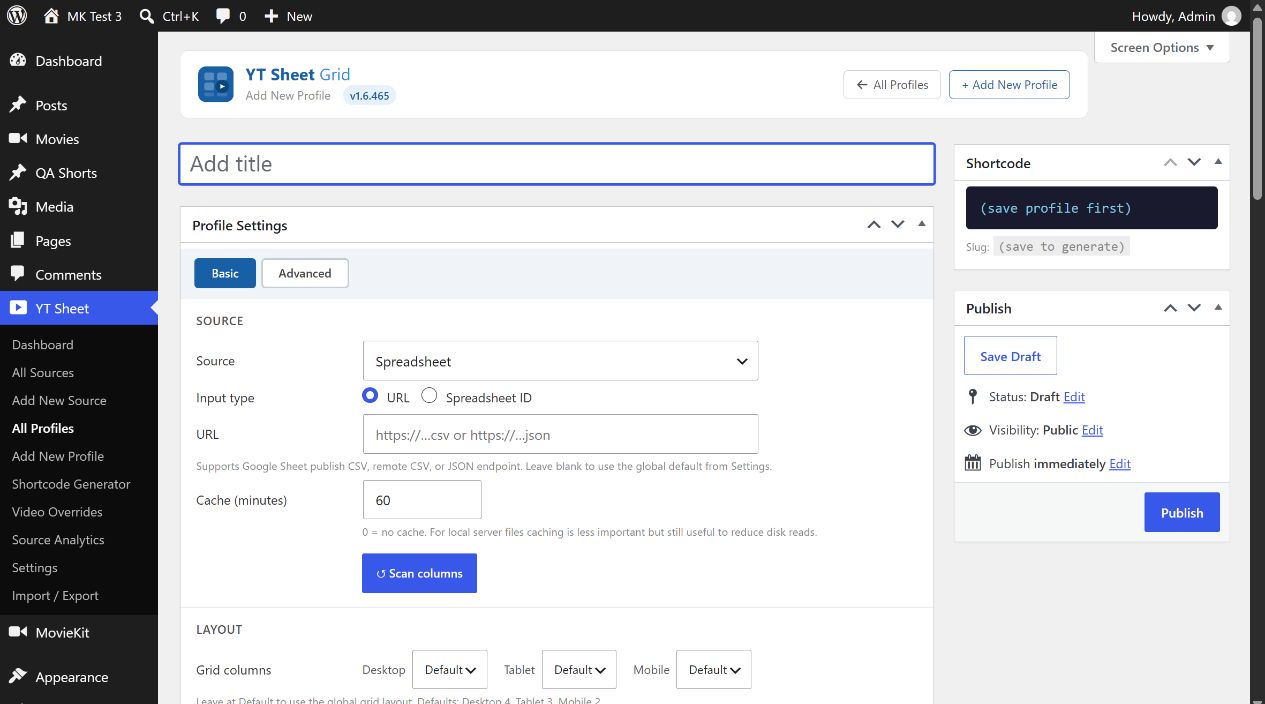Click the QA Shorts pin icon
This screenshot has height=704, width=1265.
tap(18, 173)
